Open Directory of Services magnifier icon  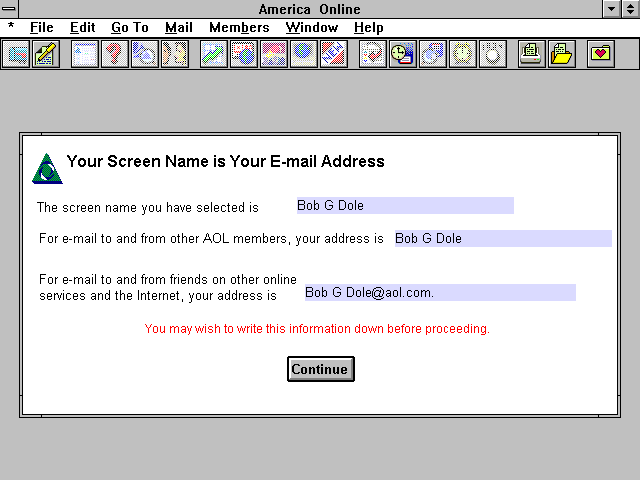click(x=145, y=54)
